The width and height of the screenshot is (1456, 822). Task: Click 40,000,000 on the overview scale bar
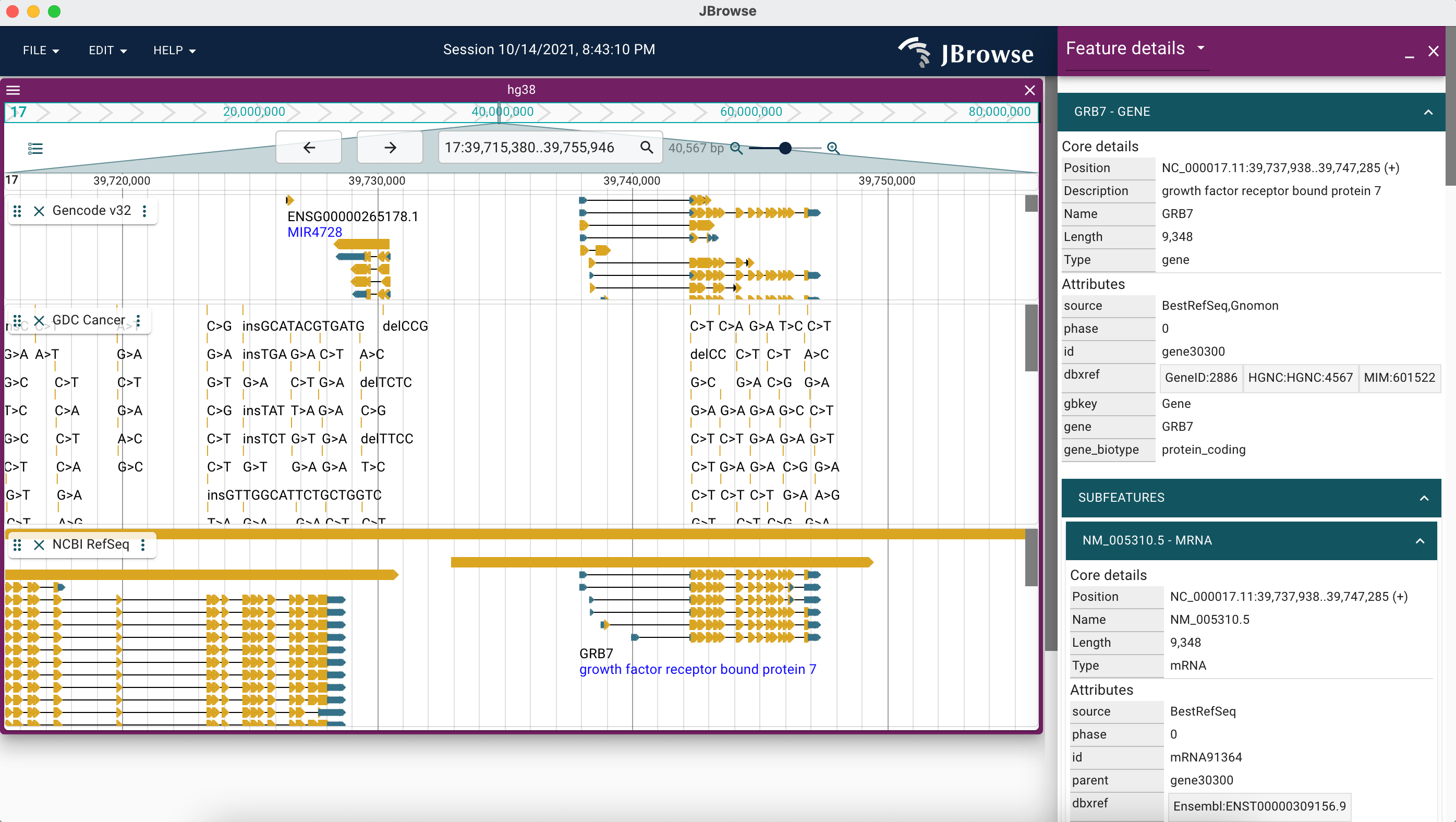tap(503, 112)
